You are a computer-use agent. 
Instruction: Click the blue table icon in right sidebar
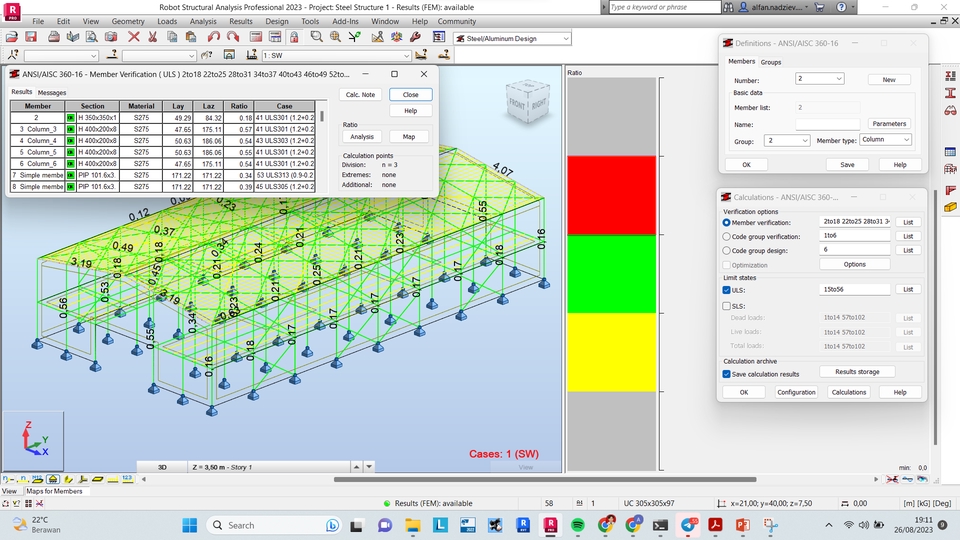point(950,152)
